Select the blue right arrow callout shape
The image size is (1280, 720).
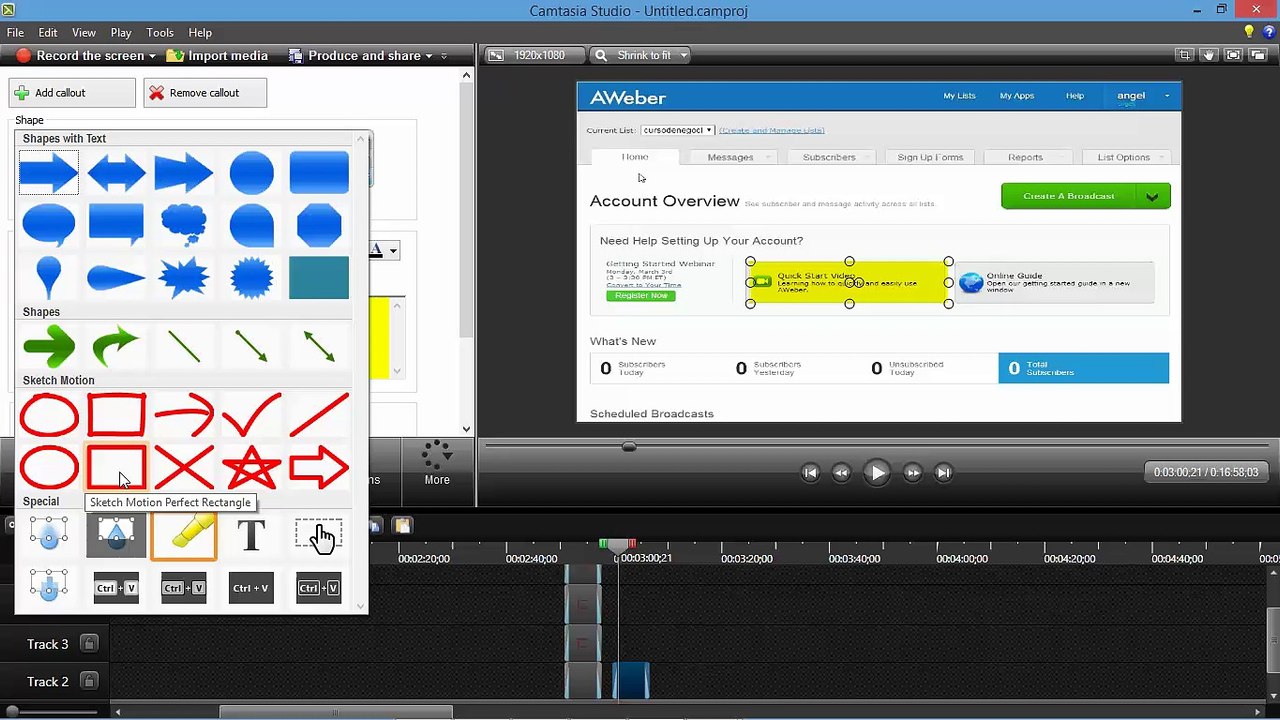[x=48, y=173]
